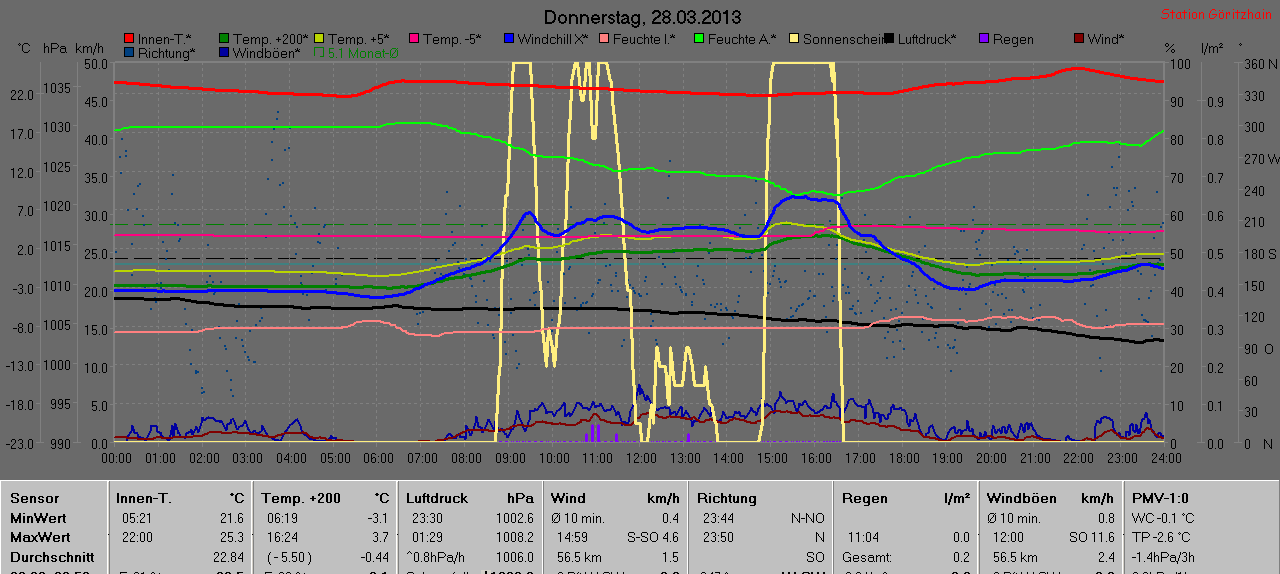Click the Richtung legend icon

[x=128, y=53]
